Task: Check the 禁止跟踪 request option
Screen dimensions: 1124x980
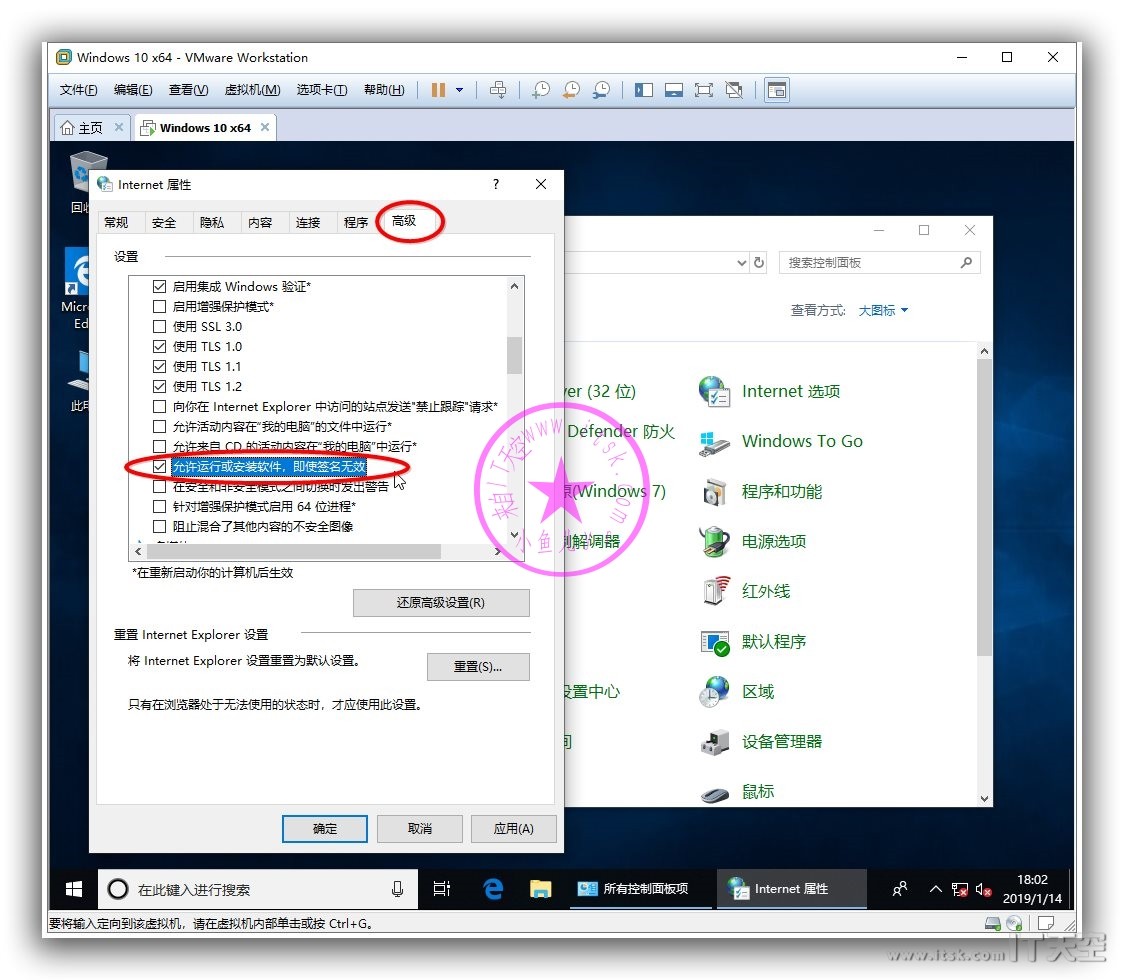Action: (x=159, y=407)
